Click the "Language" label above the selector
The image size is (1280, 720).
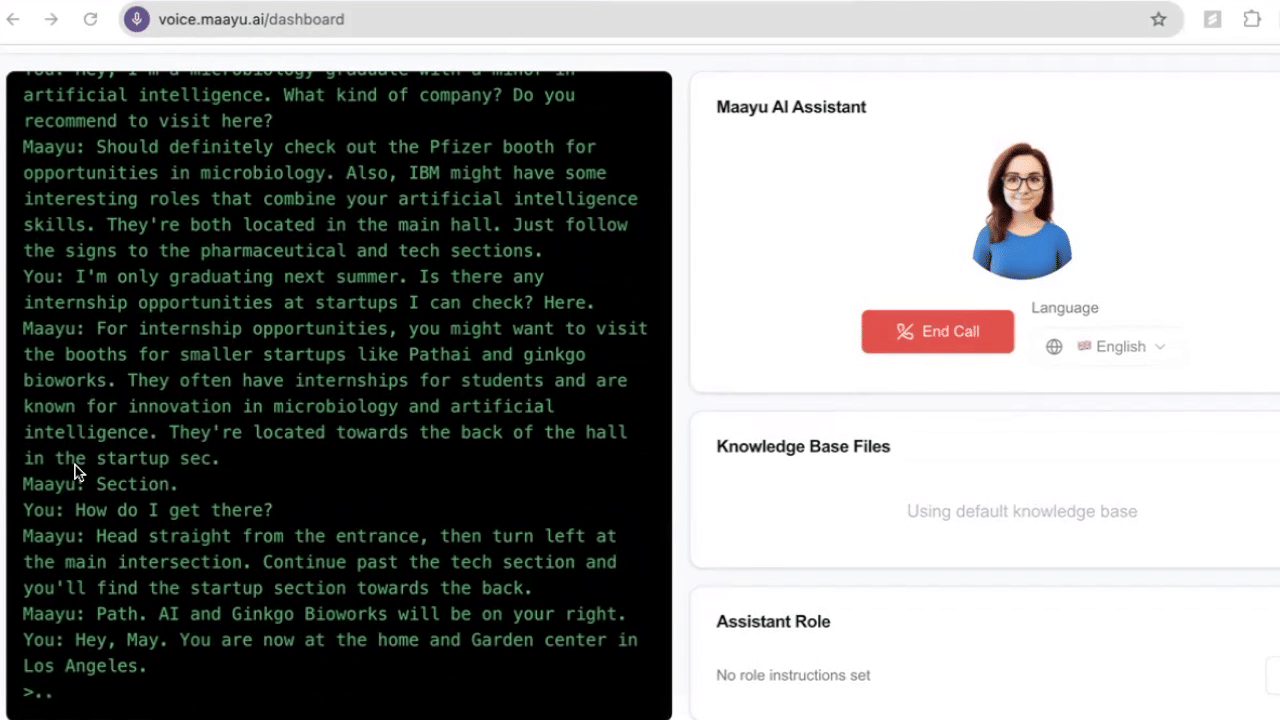[1065, 308]
